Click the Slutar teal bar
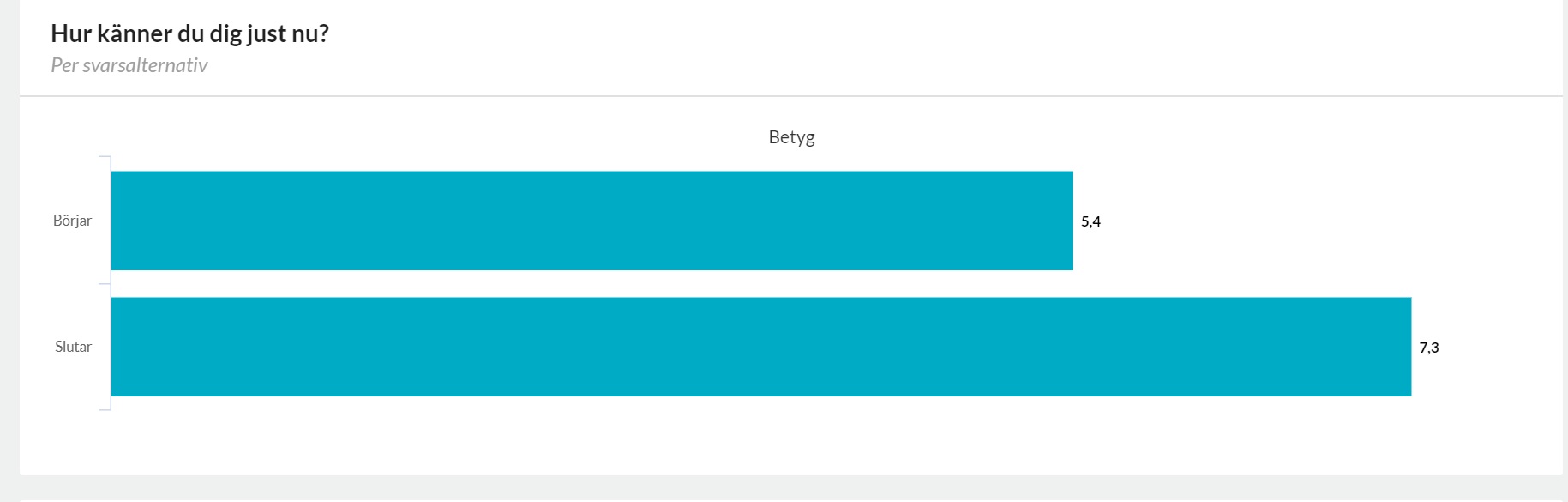This screenshot has width=1568, height=502. tap(761, 347)
